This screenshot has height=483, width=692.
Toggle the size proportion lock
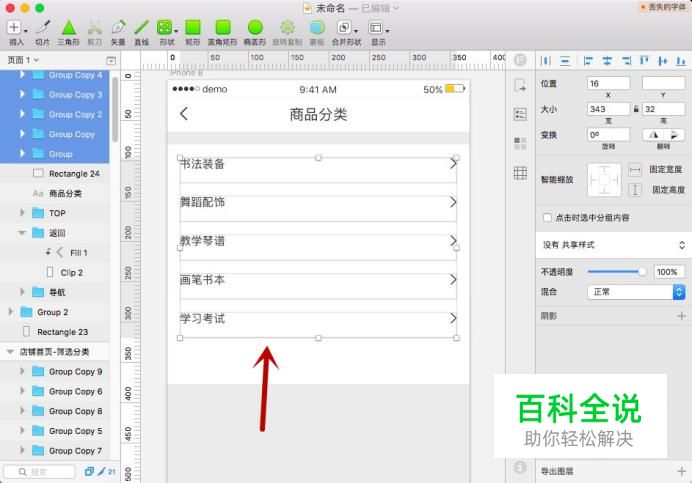click(x=636, y=109)
